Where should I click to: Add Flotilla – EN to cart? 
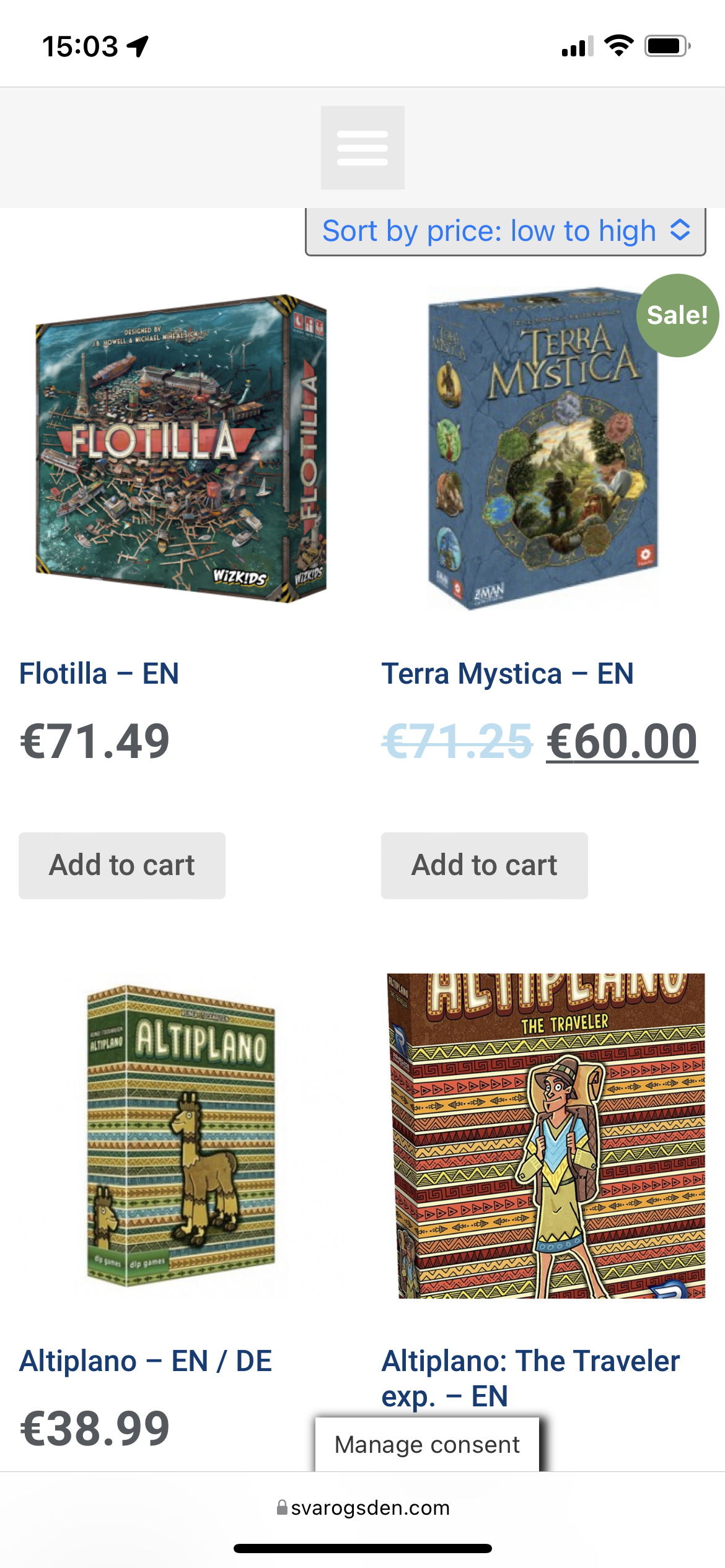[122, 865]
